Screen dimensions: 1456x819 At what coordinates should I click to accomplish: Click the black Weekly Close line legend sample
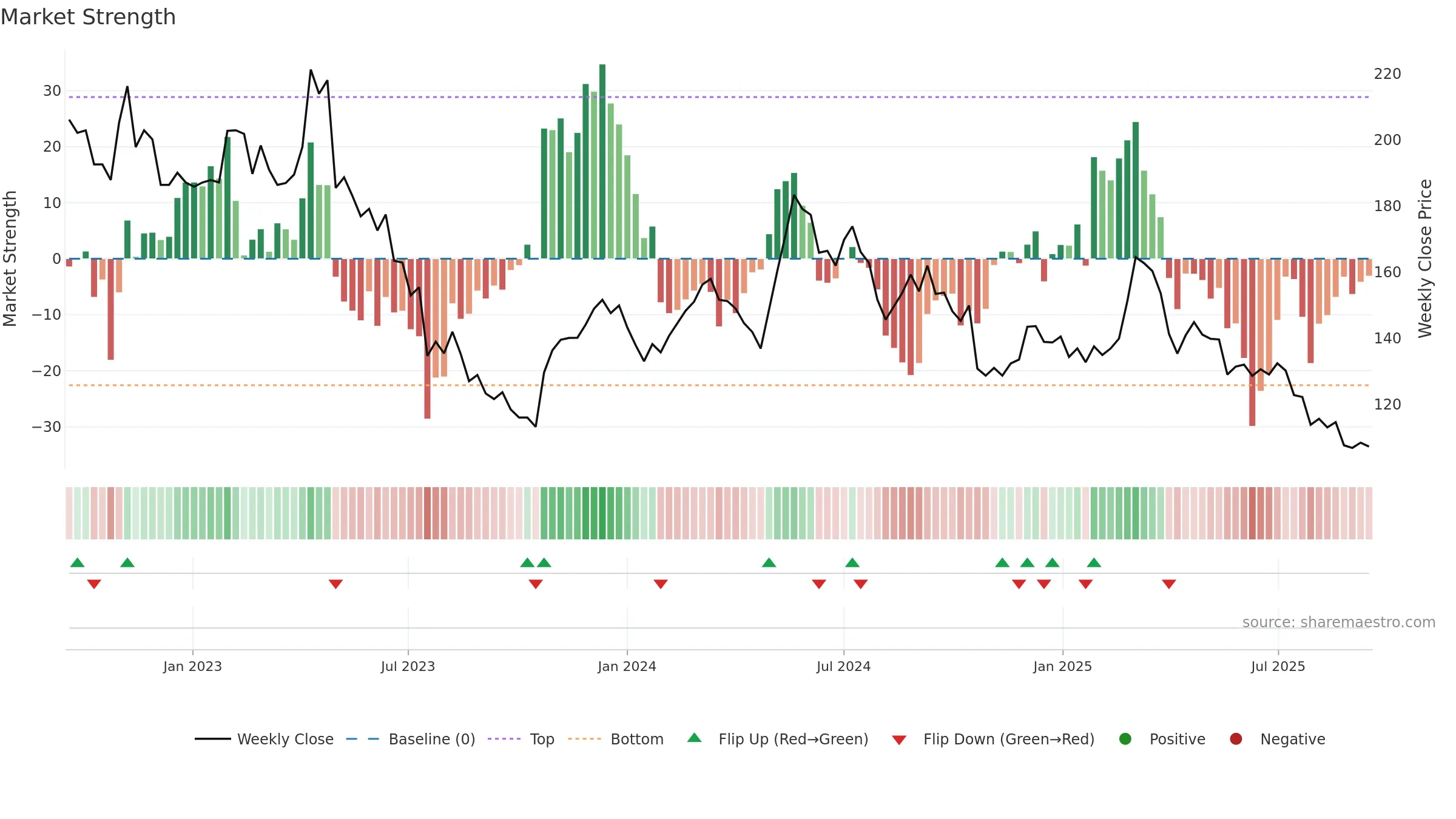coord(213,739)
